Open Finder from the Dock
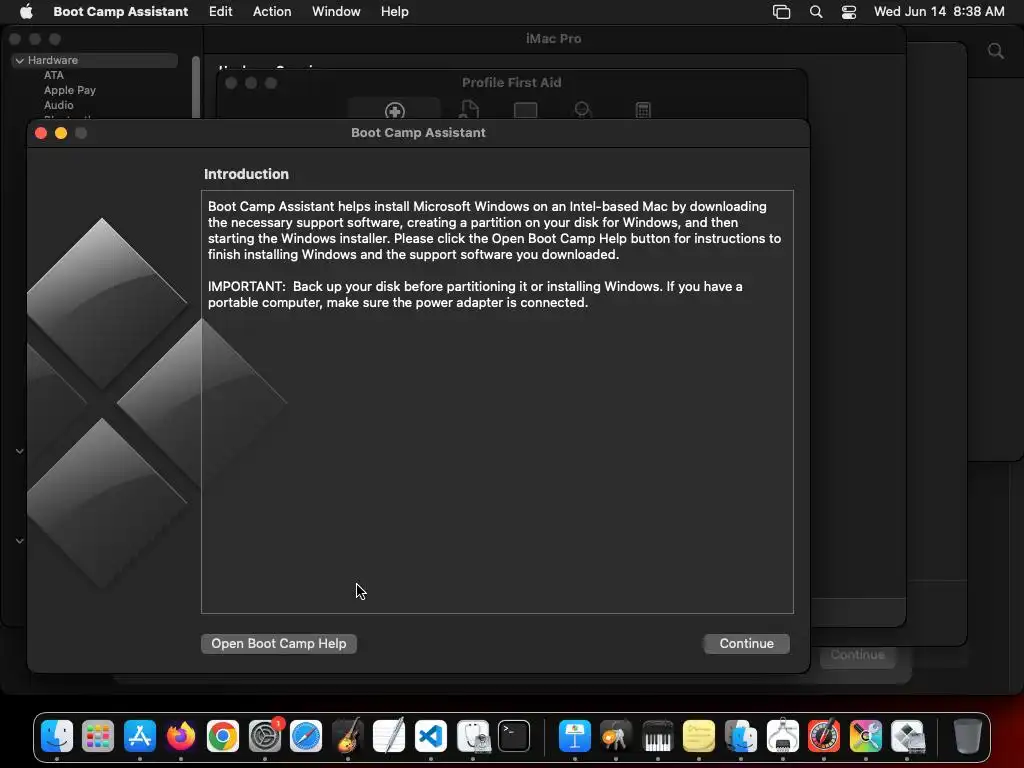 [x=57, y=736]
